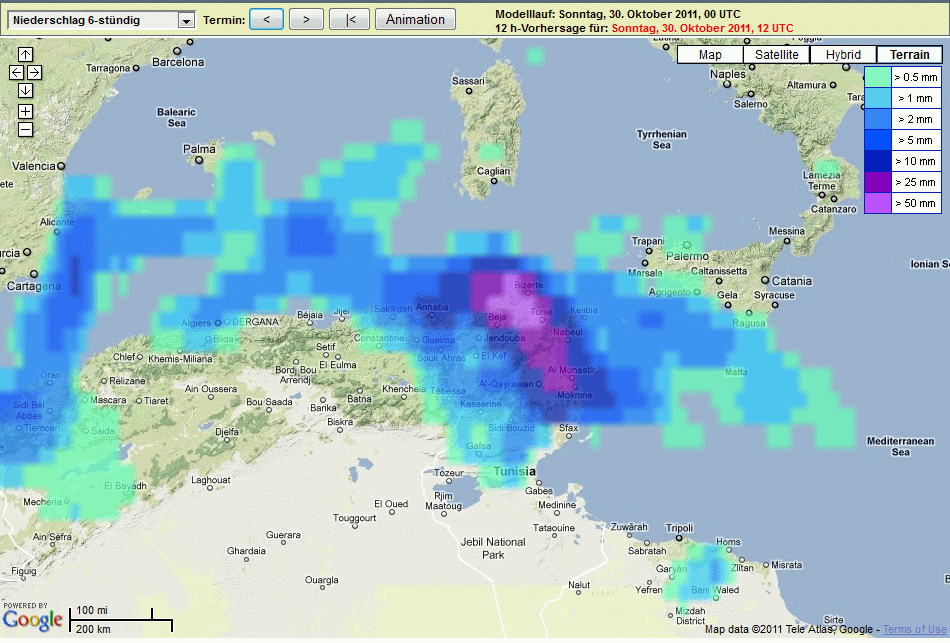Click the Sfax city label
The height and width of the screenshot is (643, 950).
(568, 428)
